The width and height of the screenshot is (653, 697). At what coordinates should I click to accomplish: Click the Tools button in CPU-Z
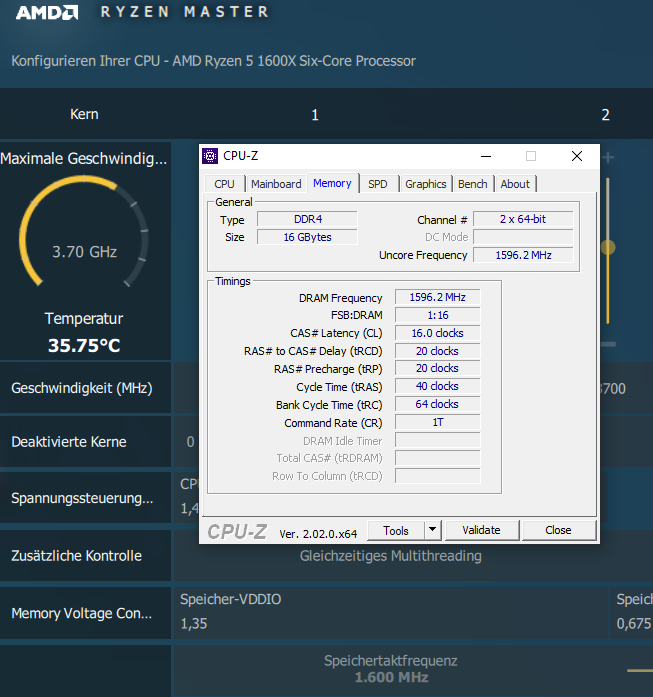tap(396, 530)
